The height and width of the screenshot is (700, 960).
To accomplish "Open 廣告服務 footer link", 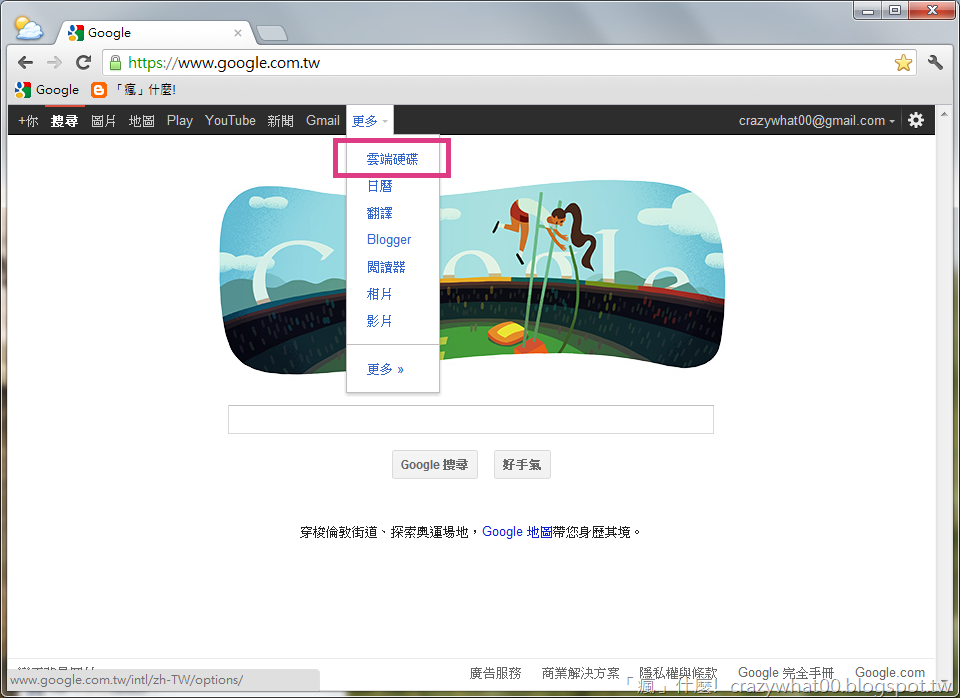I will [x=495, y=674].
